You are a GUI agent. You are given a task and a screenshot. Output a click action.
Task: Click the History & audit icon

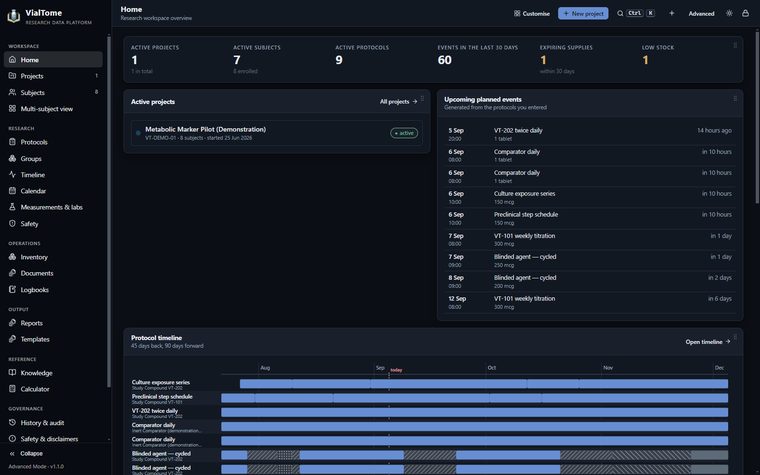pyautogui.click(x=13, y=423)
